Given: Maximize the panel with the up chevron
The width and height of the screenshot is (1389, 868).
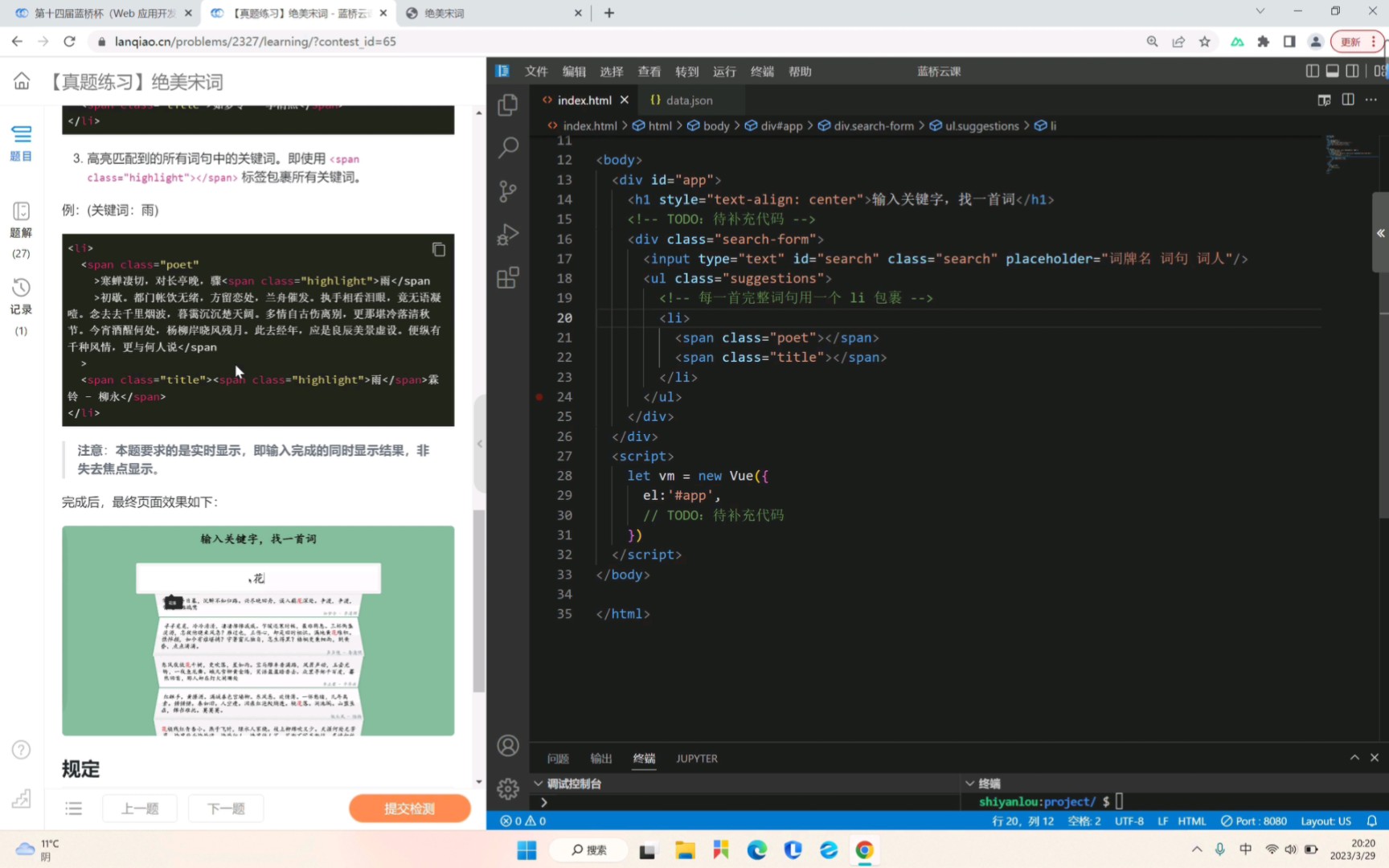Looking at the screenshot, I should pos(1354,757).
